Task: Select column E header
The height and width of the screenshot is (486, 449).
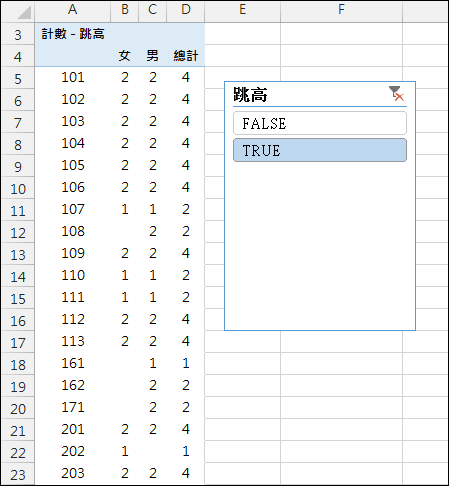Action: (x=243, y=10)
